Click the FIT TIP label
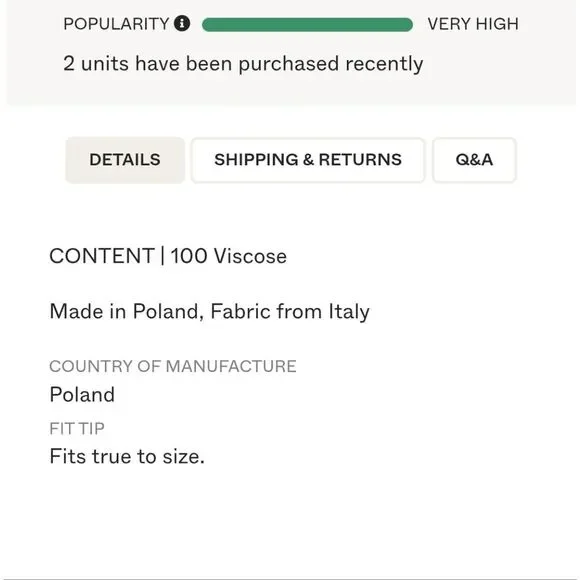 (77, 429)
